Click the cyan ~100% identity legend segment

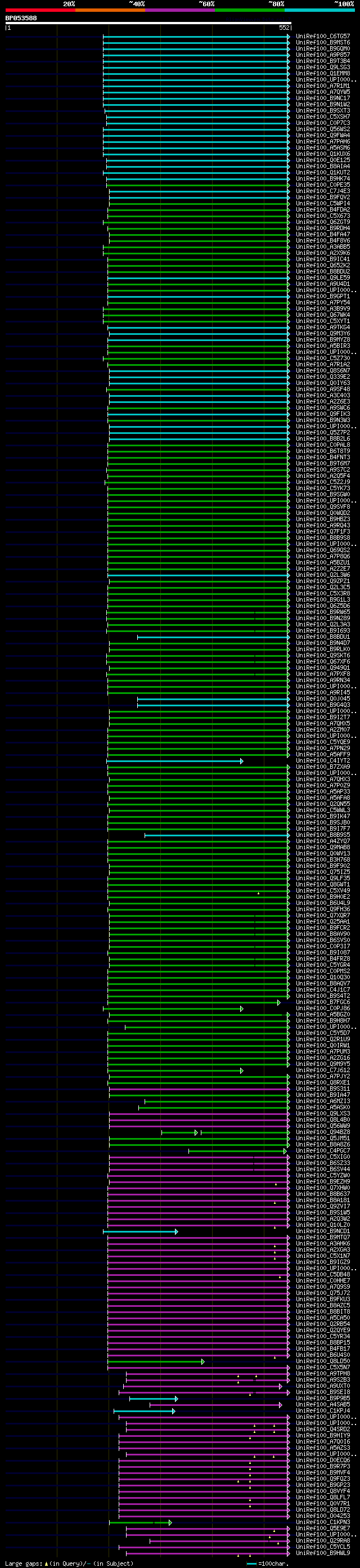pyautogui.click(x=319, y=10)
